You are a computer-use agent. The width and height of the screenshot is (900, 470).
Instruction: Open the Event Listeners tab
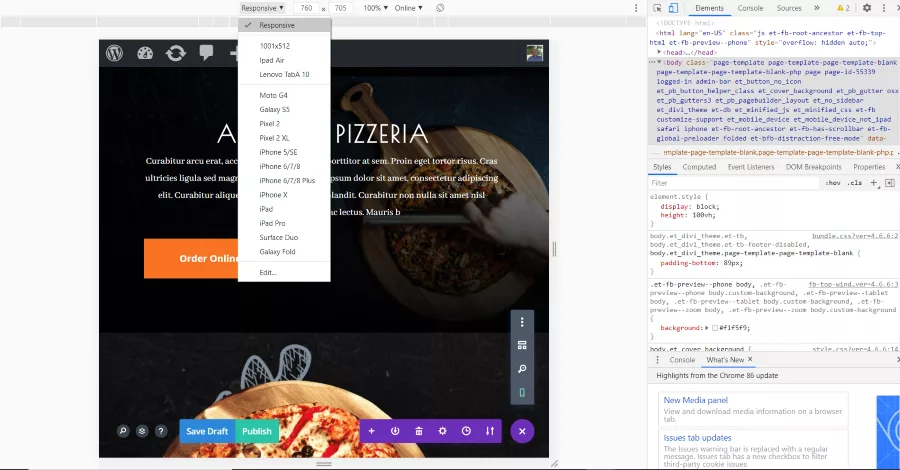751,167
